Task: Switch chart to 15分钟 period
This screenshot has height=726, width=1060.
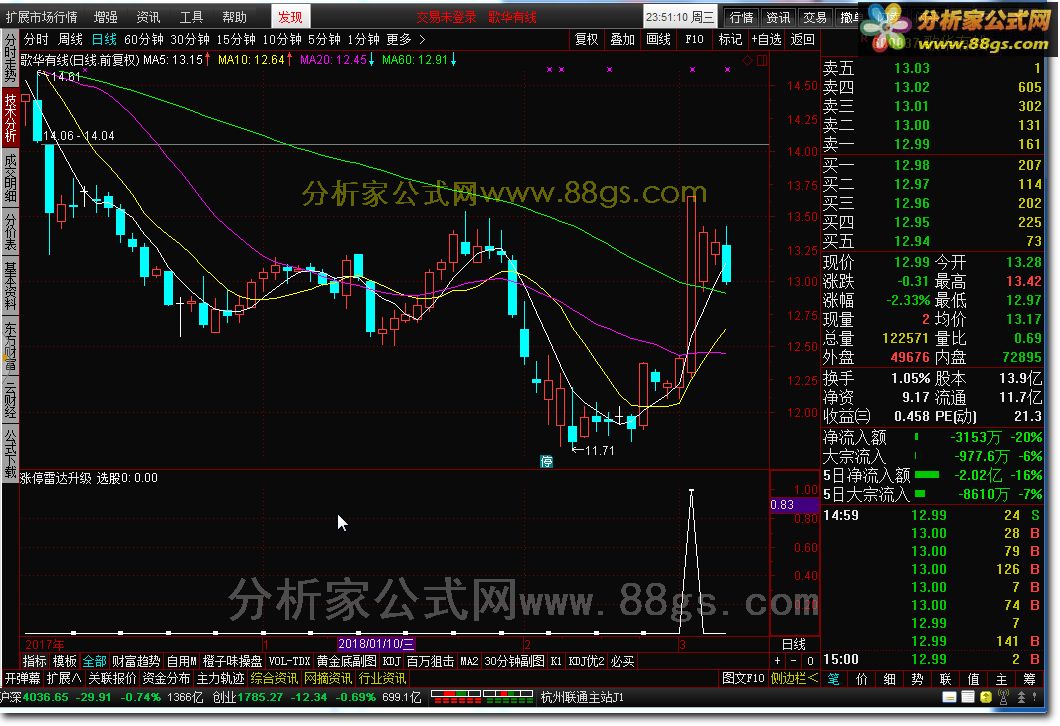Action: point(235,40)
